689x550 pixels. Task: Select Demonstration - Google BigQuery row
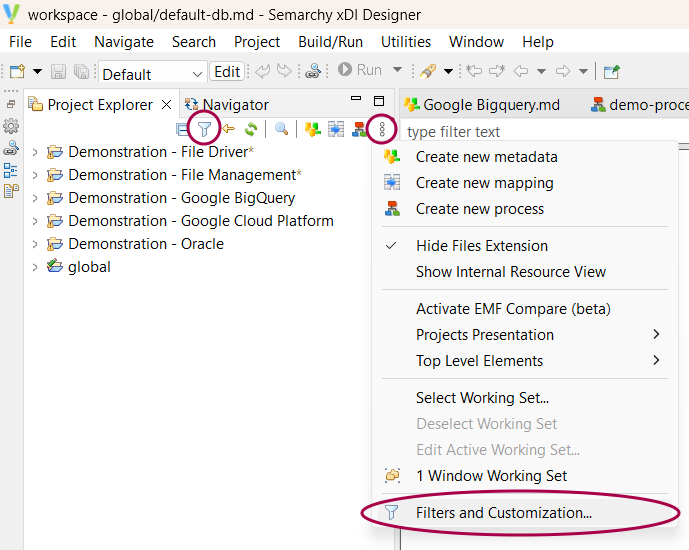171,198
